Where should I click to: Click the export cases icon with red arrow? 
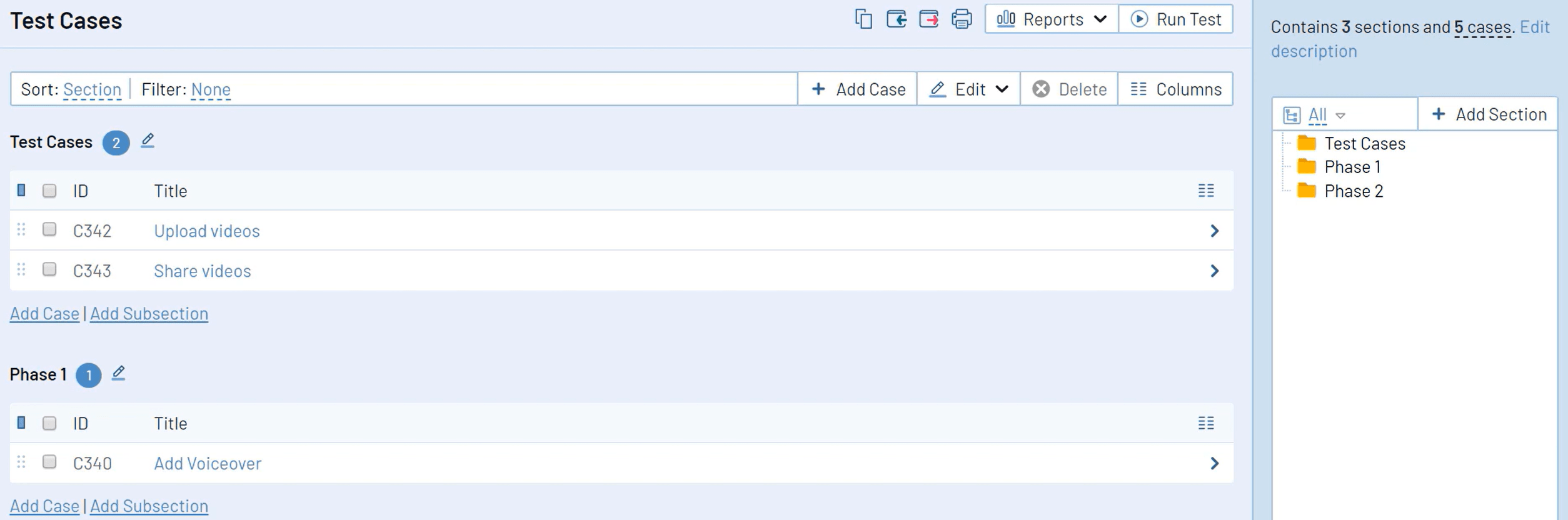coord(928,19)
